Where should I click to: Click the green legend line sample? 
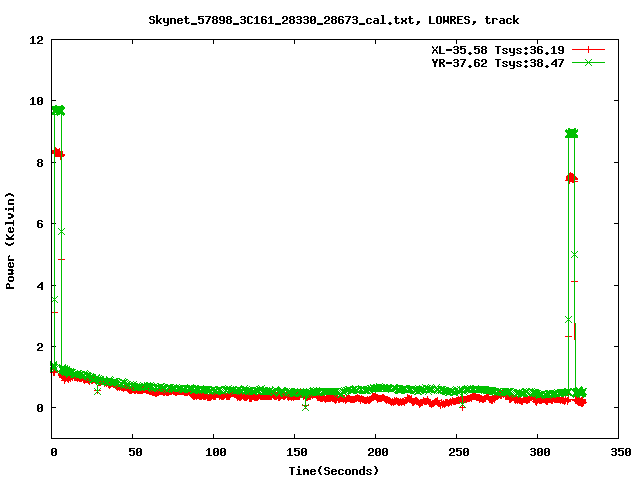(588, 62)
